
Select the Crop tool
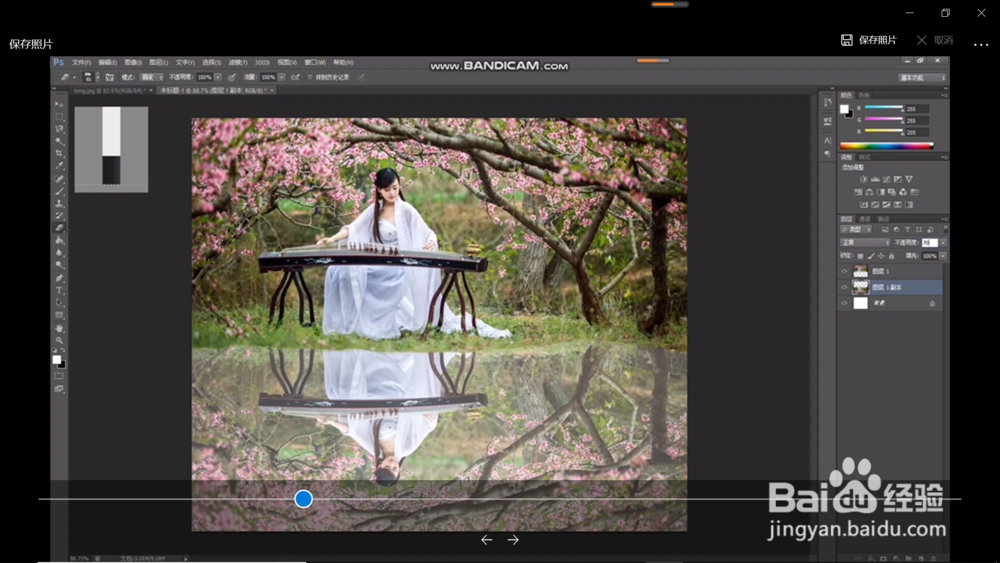[59, 154]
